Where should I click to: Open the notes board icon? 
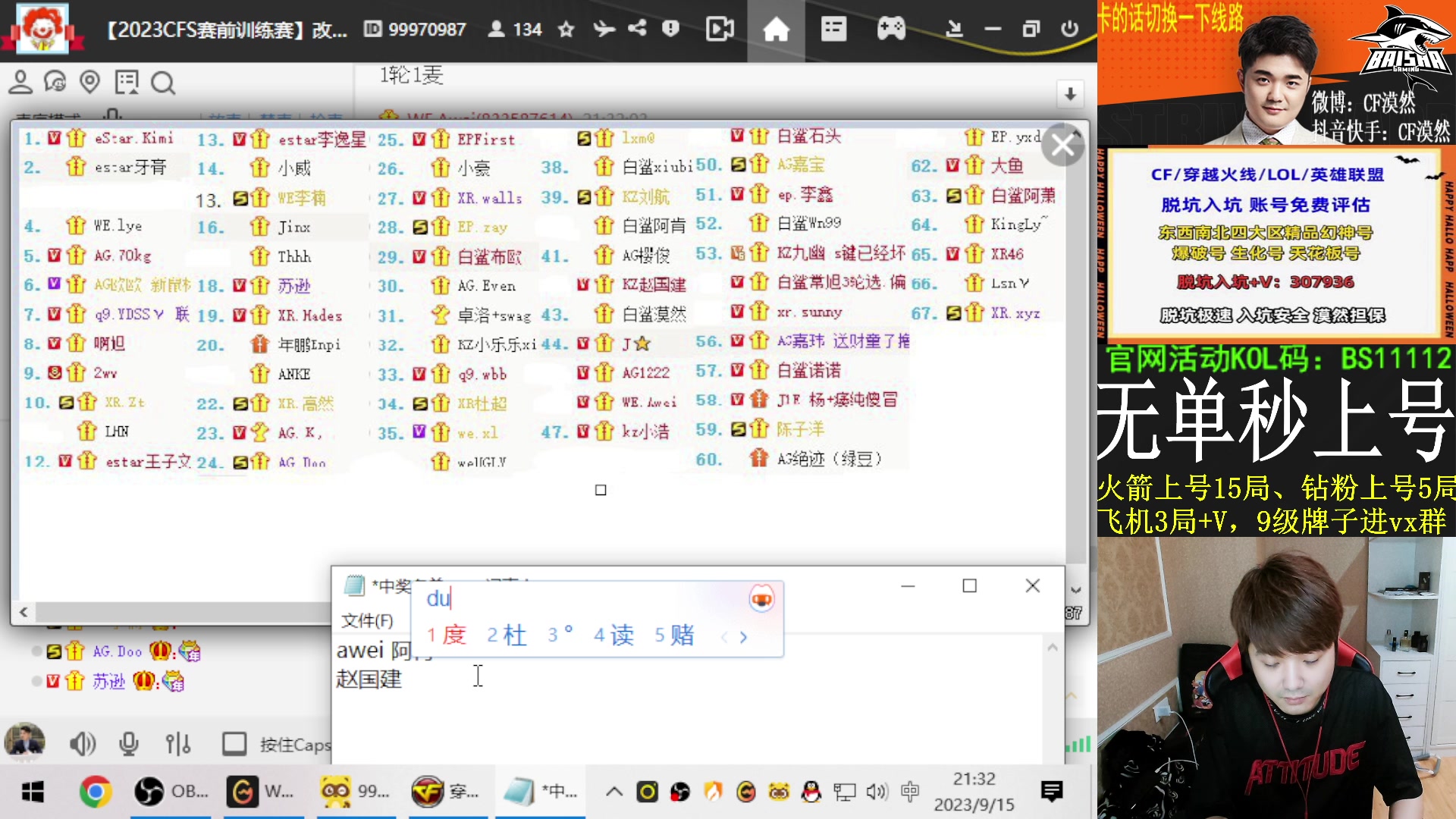coord(127,82)
